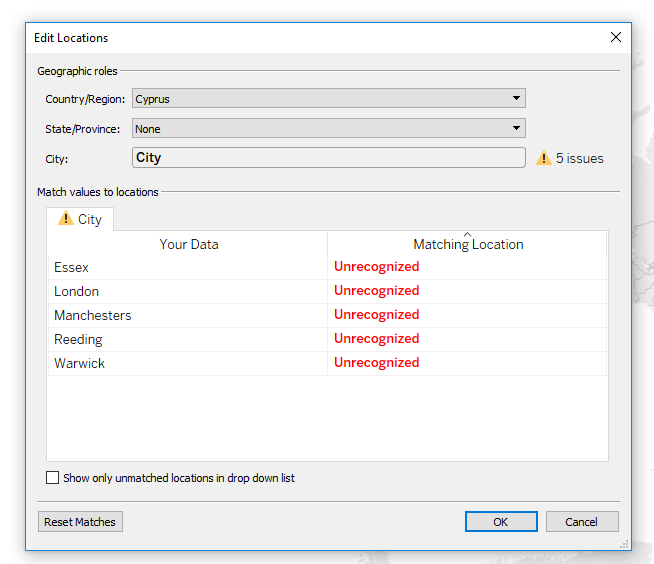Select the Warwick data row
This screenshot has width=654, height=564.
(x=327, y=363)
